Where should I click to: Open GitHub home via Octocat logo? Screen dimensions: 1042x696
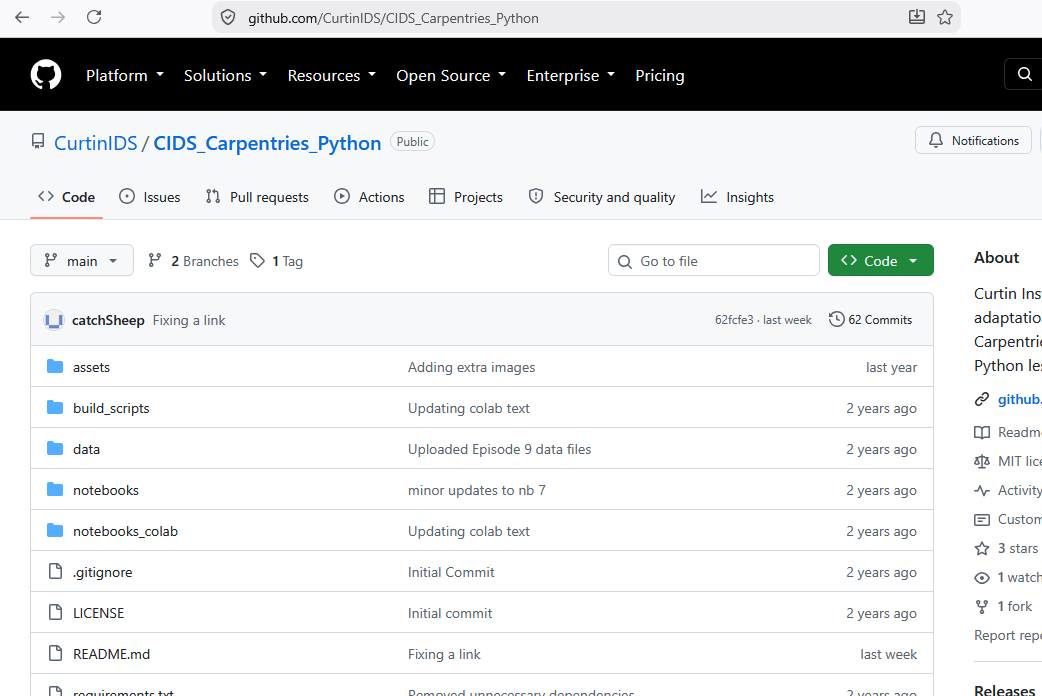point(46,74)
